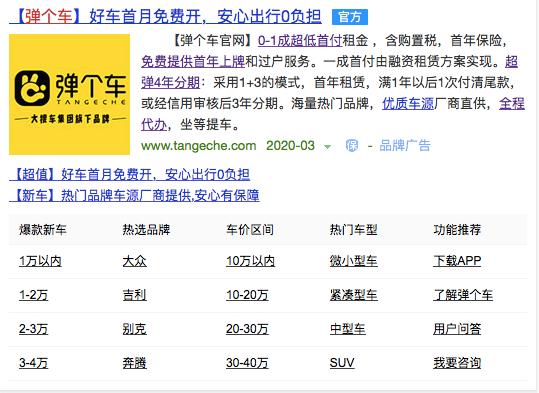Click the 保 guarantee shield icon
539x393 pixels.
351,145
